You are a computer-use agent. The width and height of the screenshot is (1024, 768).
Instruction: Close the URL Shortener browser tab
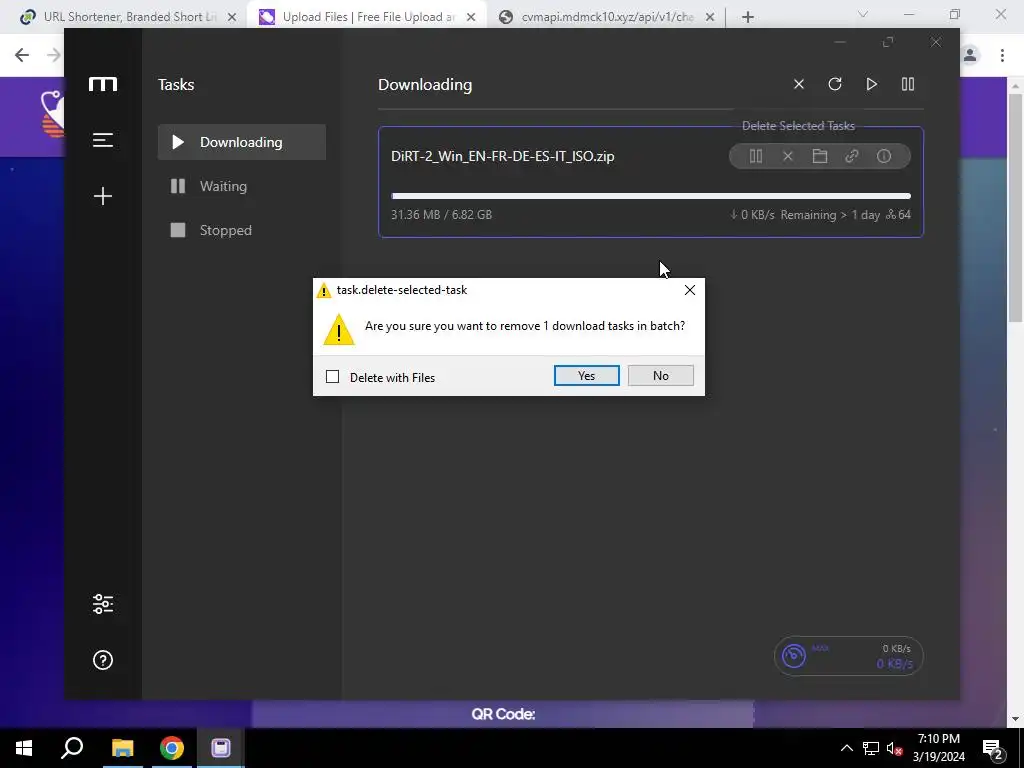[x=232, y=17]
